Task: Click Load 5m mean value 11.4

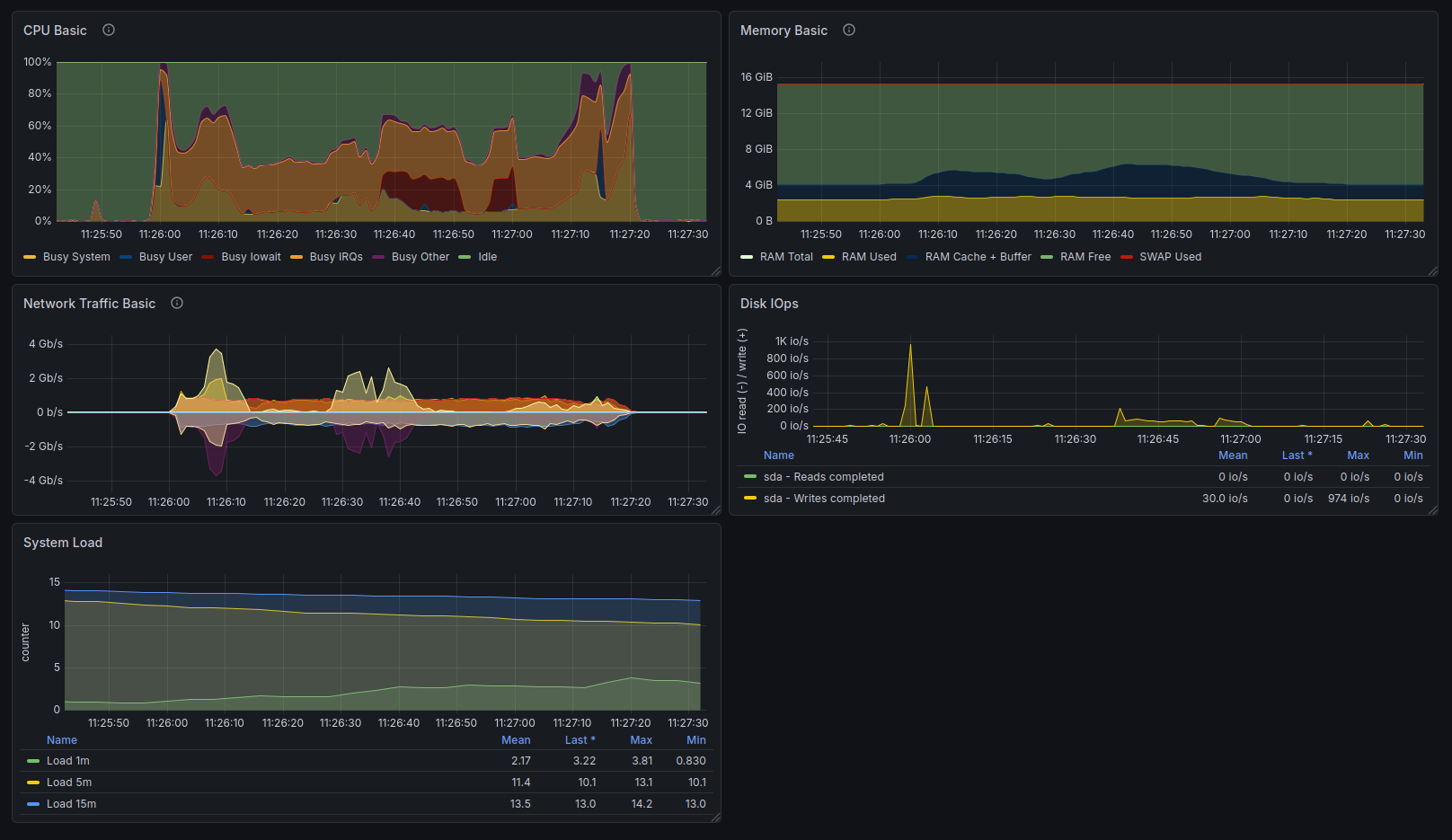Action: coord(521,783)
